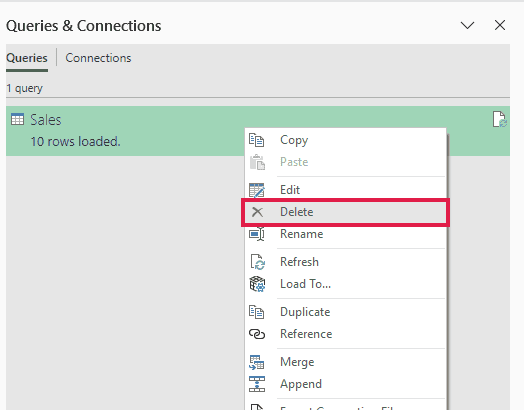Select Rename in the context menu
Viewport: 524px width, 410px height.
(x=345, y=234)
